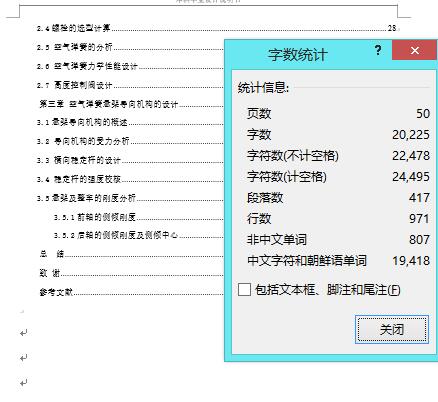Image resolution: width=438 pixels, height=402 pixels.
Task: Open TOC entry 3.3 横向稳定杆的设计
Action: click(79, 160)
